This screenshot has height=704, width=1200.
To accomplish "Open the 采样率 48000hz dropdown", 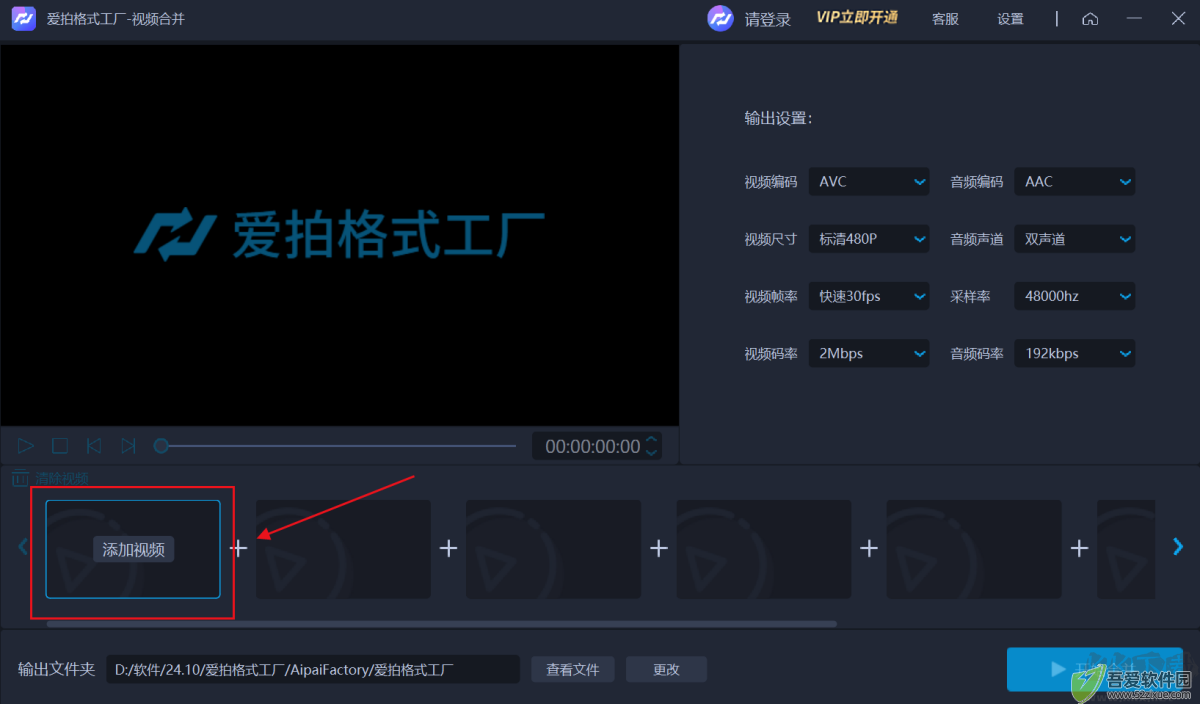I will click(1075, 296).
